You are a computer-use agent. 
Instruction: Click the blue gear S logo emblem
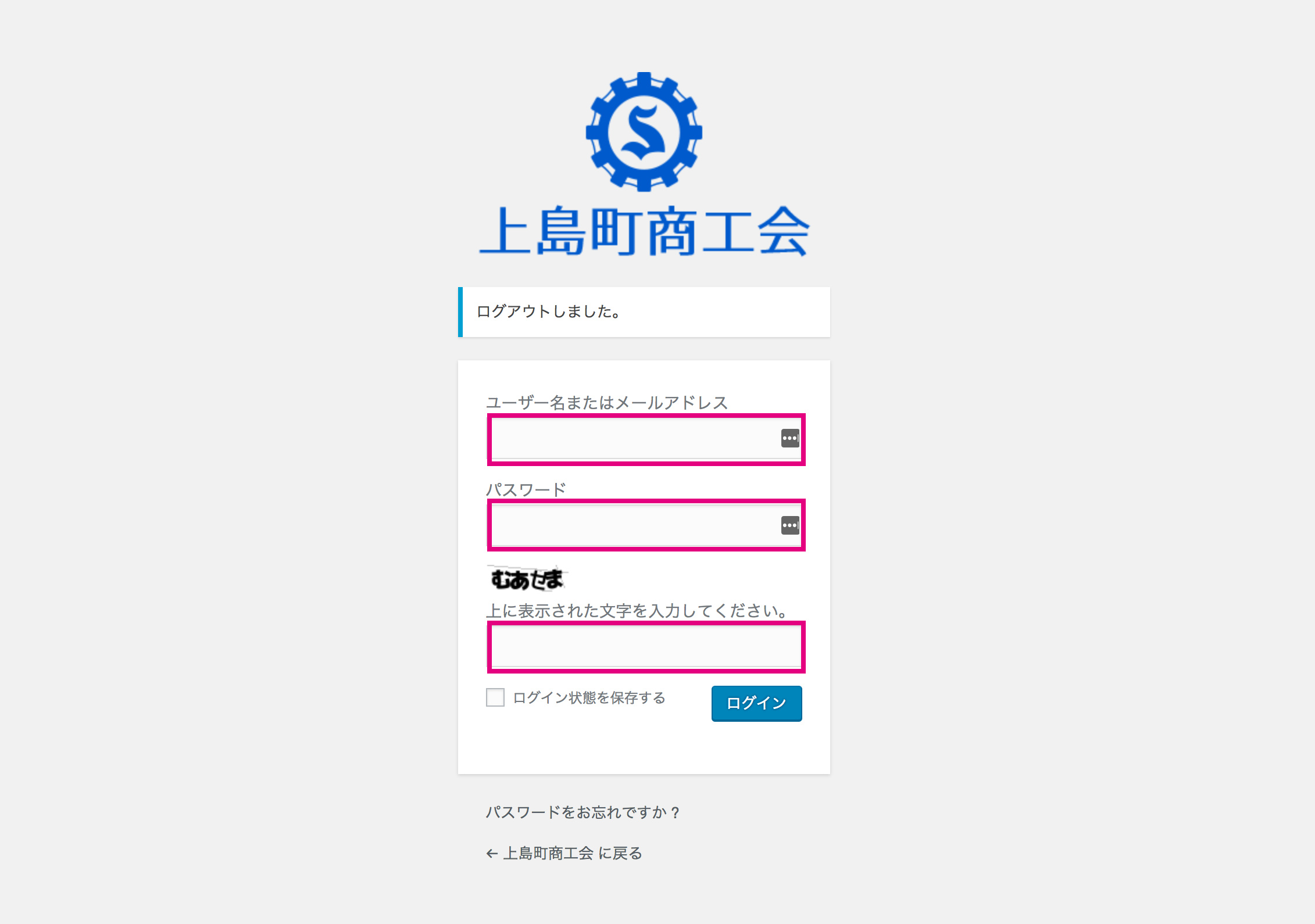tap(644, 132)
